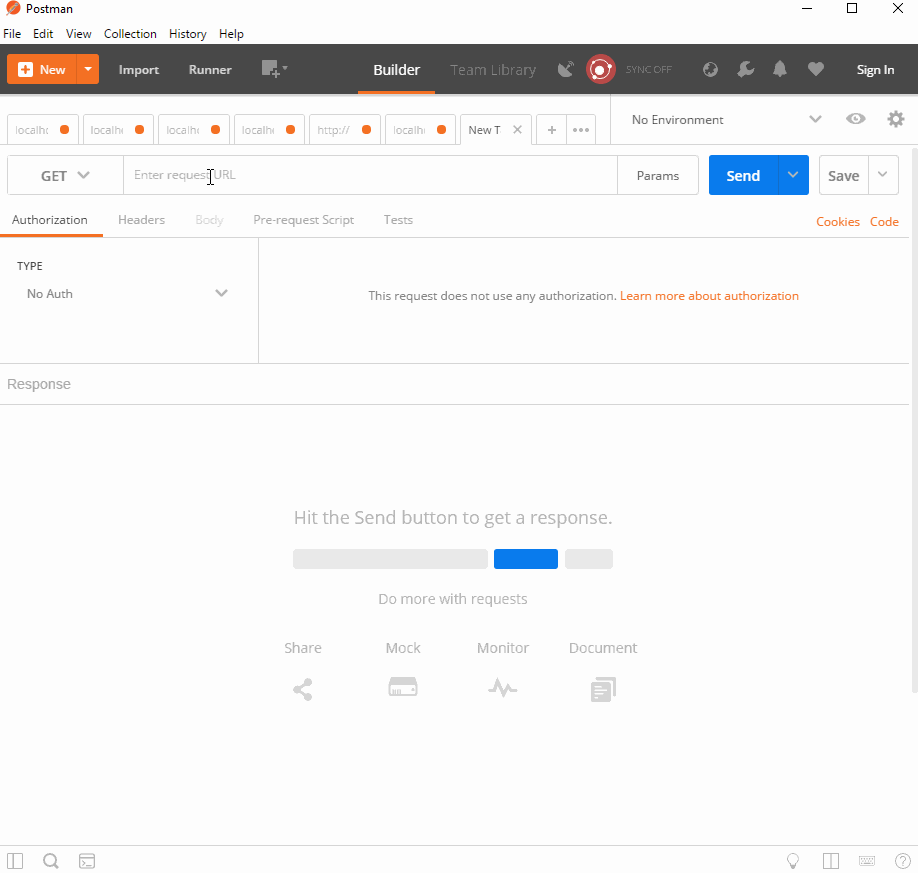Open the GET method dropdown
The width and height of the screenshot is (918, 873).
[x=65, y=175]
